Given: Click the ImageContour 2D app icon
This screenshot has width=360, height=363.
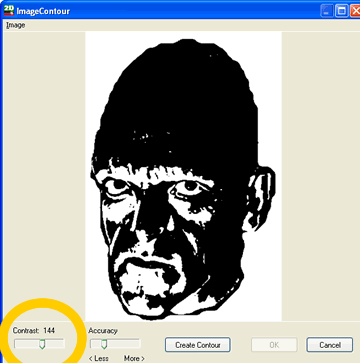Looking at the screenshot, I should 9,10.
